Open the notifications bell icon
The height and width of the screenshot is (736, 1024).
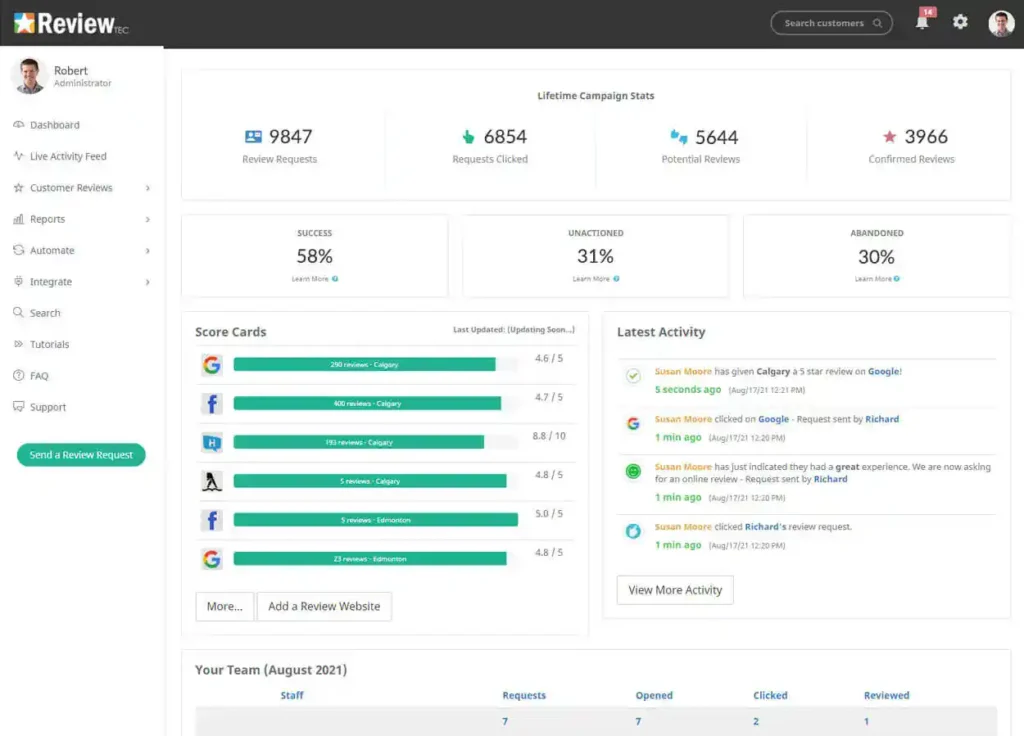[922, 22]
